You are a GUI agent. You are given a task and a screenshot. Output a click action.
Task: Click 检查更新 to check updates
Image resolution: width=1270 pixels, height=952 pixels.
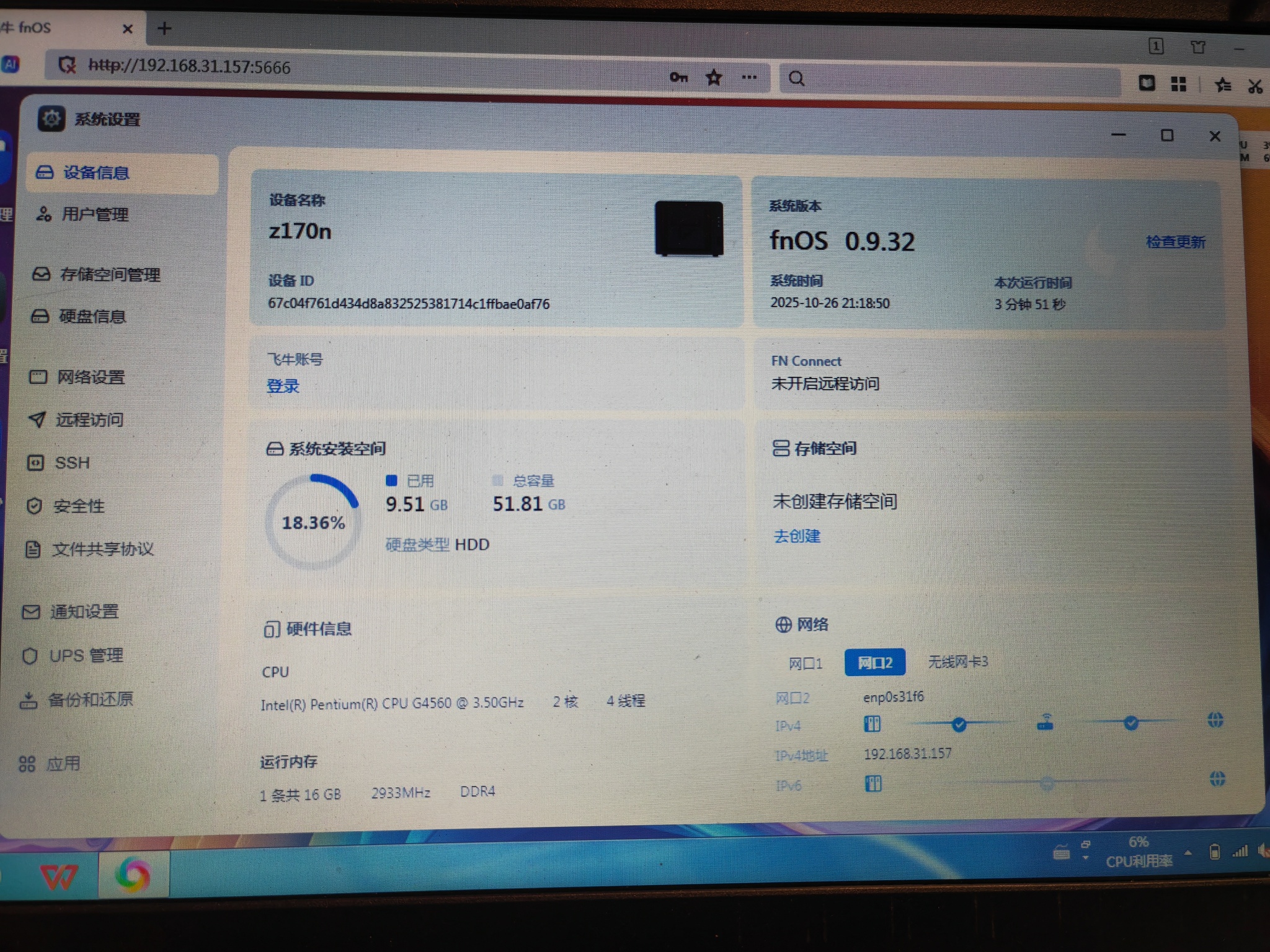1175,242
